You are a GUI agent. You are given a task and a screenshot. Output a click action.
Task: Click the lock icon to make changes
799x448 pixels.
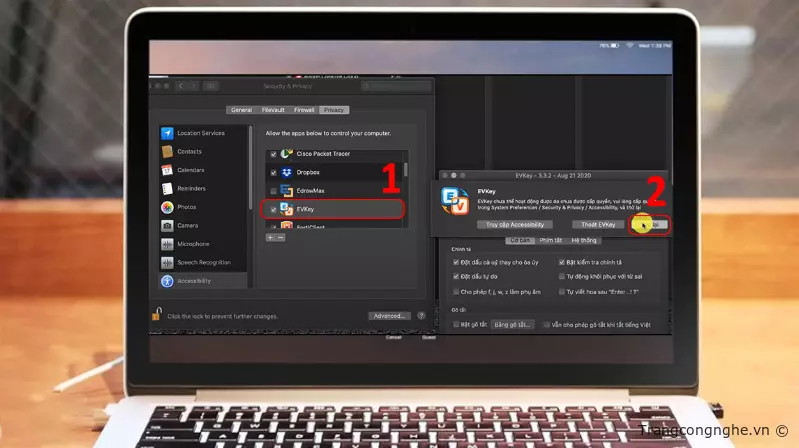156,315
